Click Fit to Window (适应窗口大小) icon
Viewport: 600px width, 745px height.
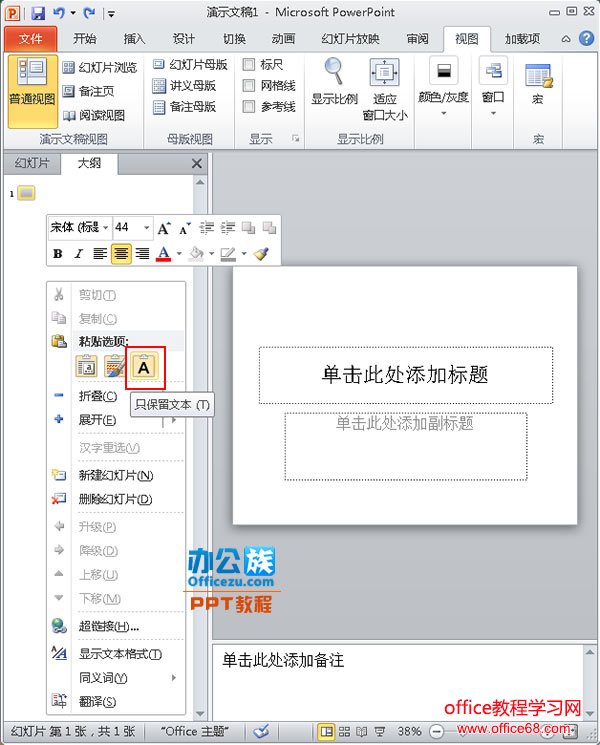[x=384, y=72]
